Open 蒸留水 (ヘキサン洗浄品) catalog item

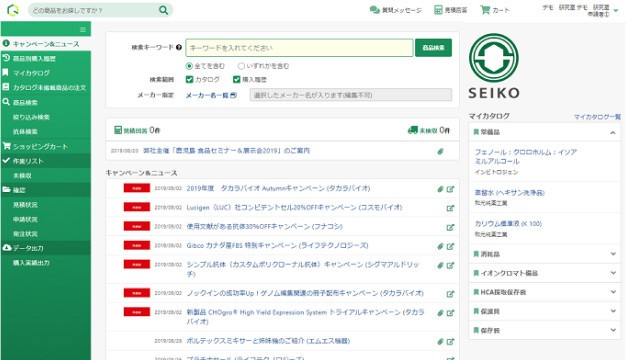tap(509, 193)
